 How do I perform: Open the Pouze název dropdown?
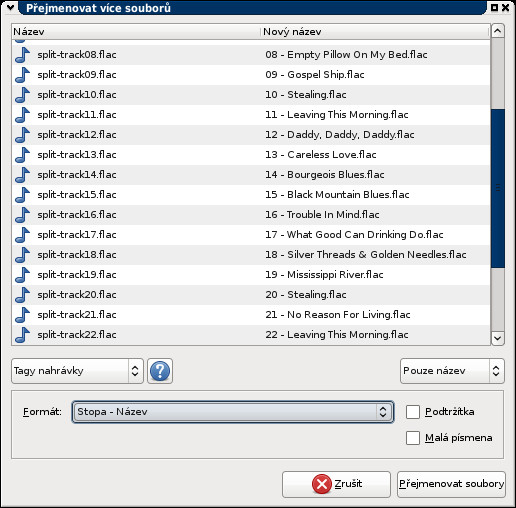coord(452,371)
